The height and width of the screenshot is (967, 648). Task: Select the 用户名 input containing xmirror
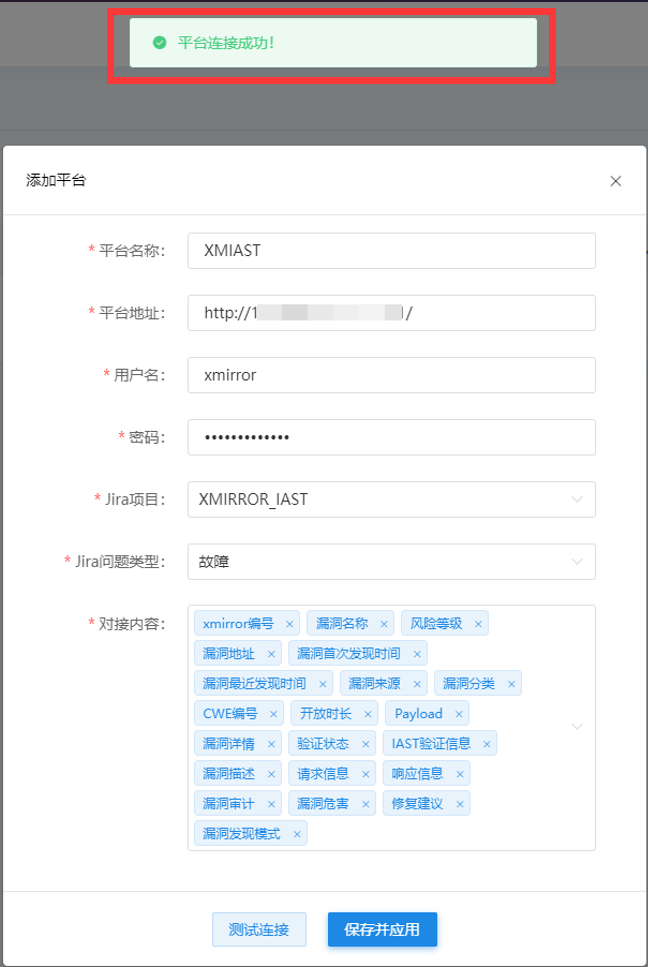click(x=391, y=375)
